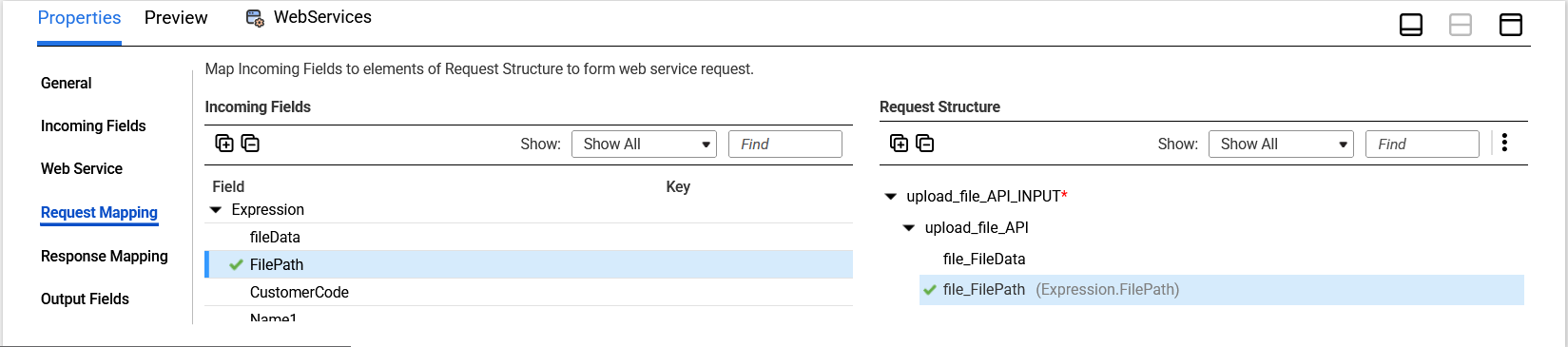Click the upload_file_API_INPUT label
Screen dimensions: 1568x347
[983, 197]
